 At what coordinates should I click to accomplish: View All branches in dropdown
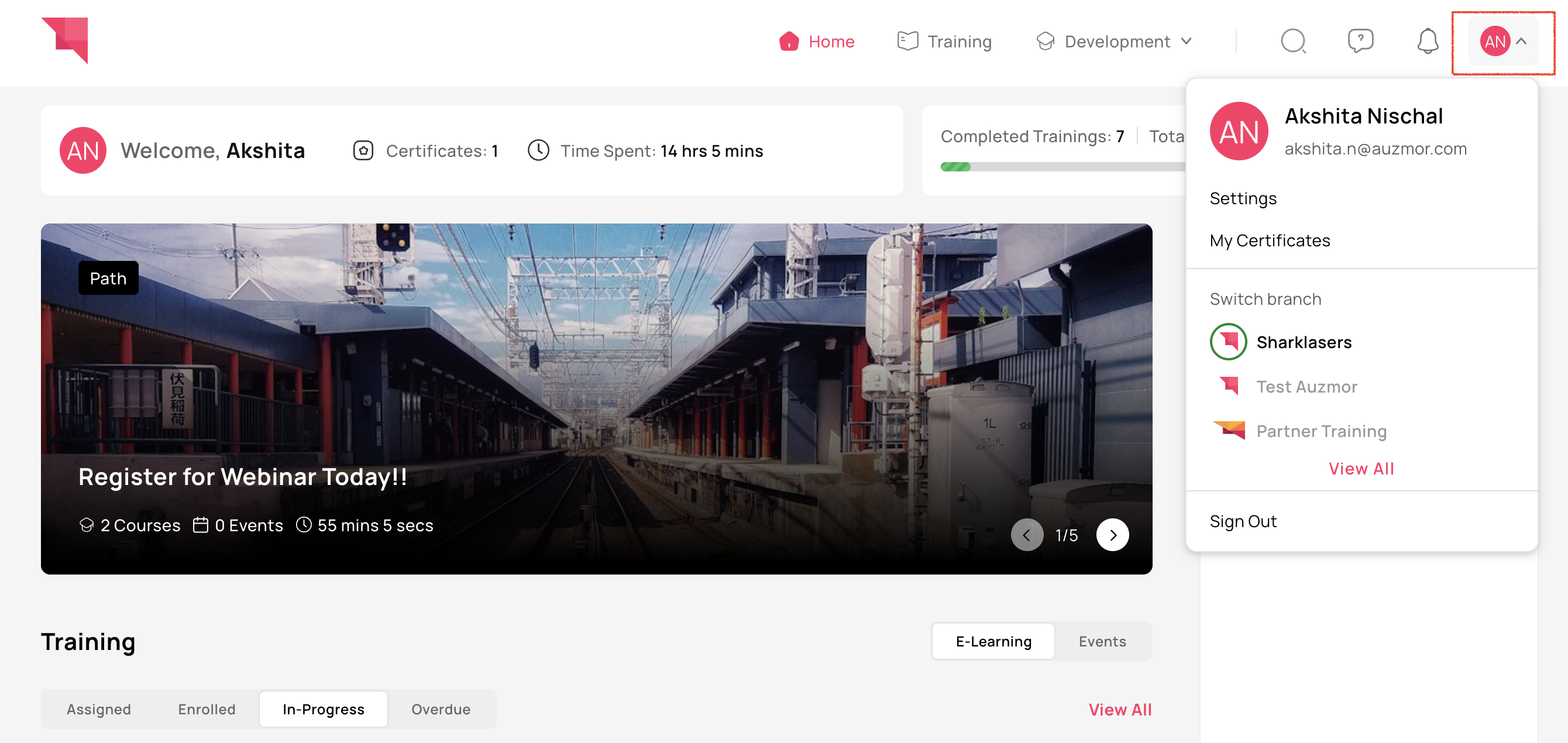coord(1361,469)
